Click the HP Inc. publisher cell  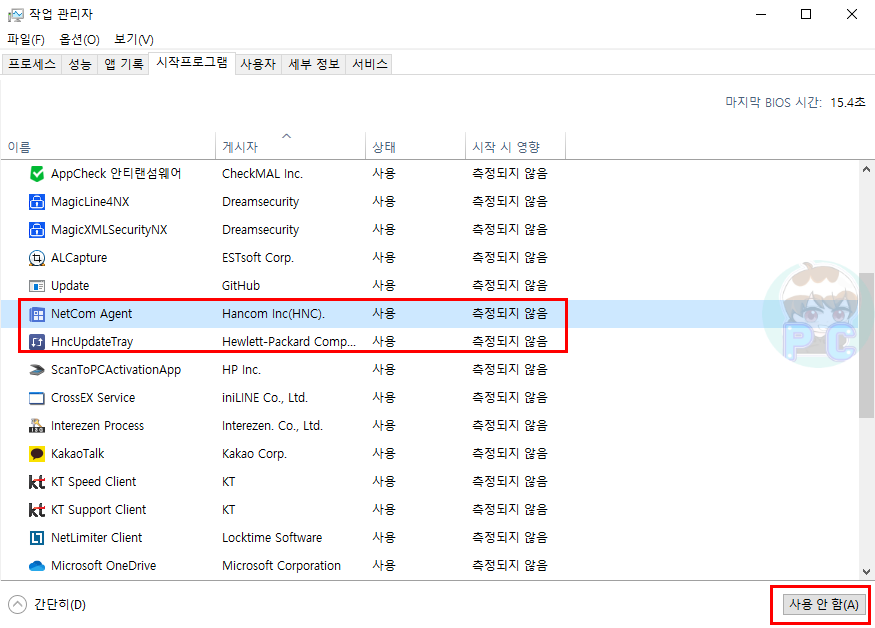241,370
